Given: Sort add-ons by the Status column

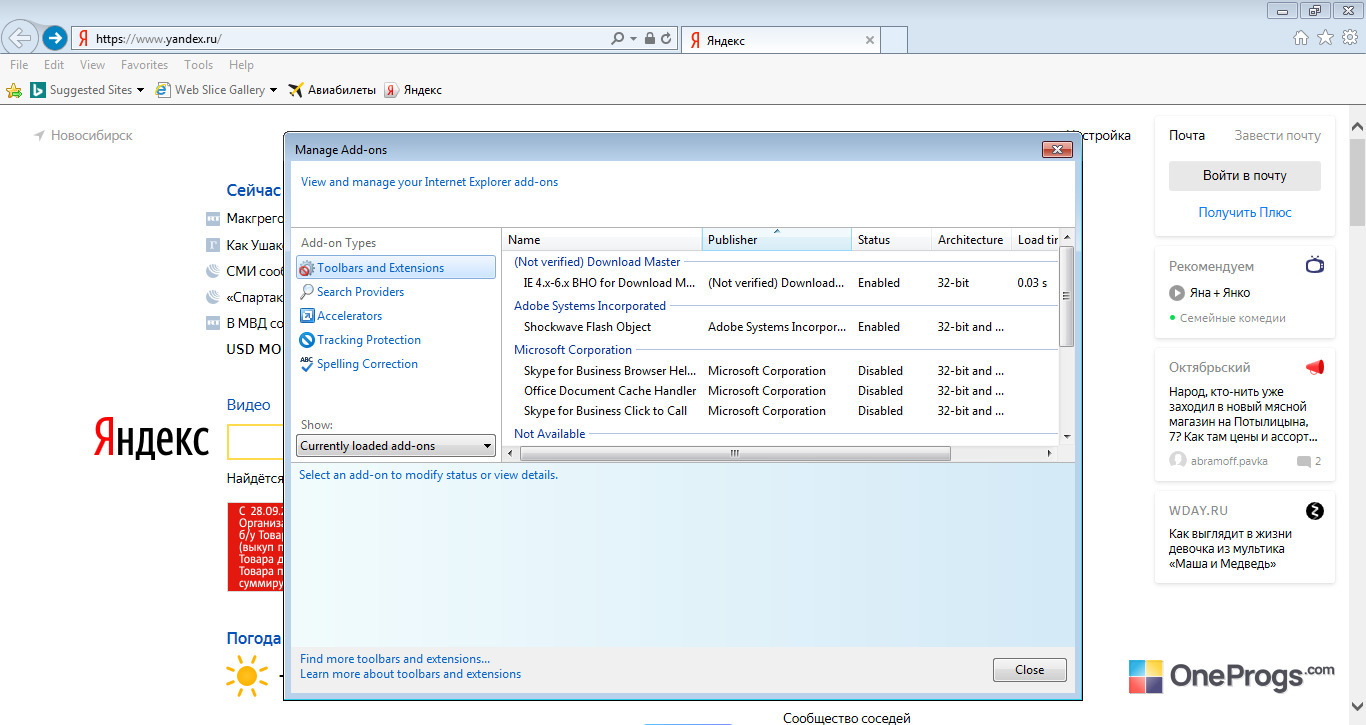Looking at the screenshot, I should pyautogui.click(x=892, y=240).
